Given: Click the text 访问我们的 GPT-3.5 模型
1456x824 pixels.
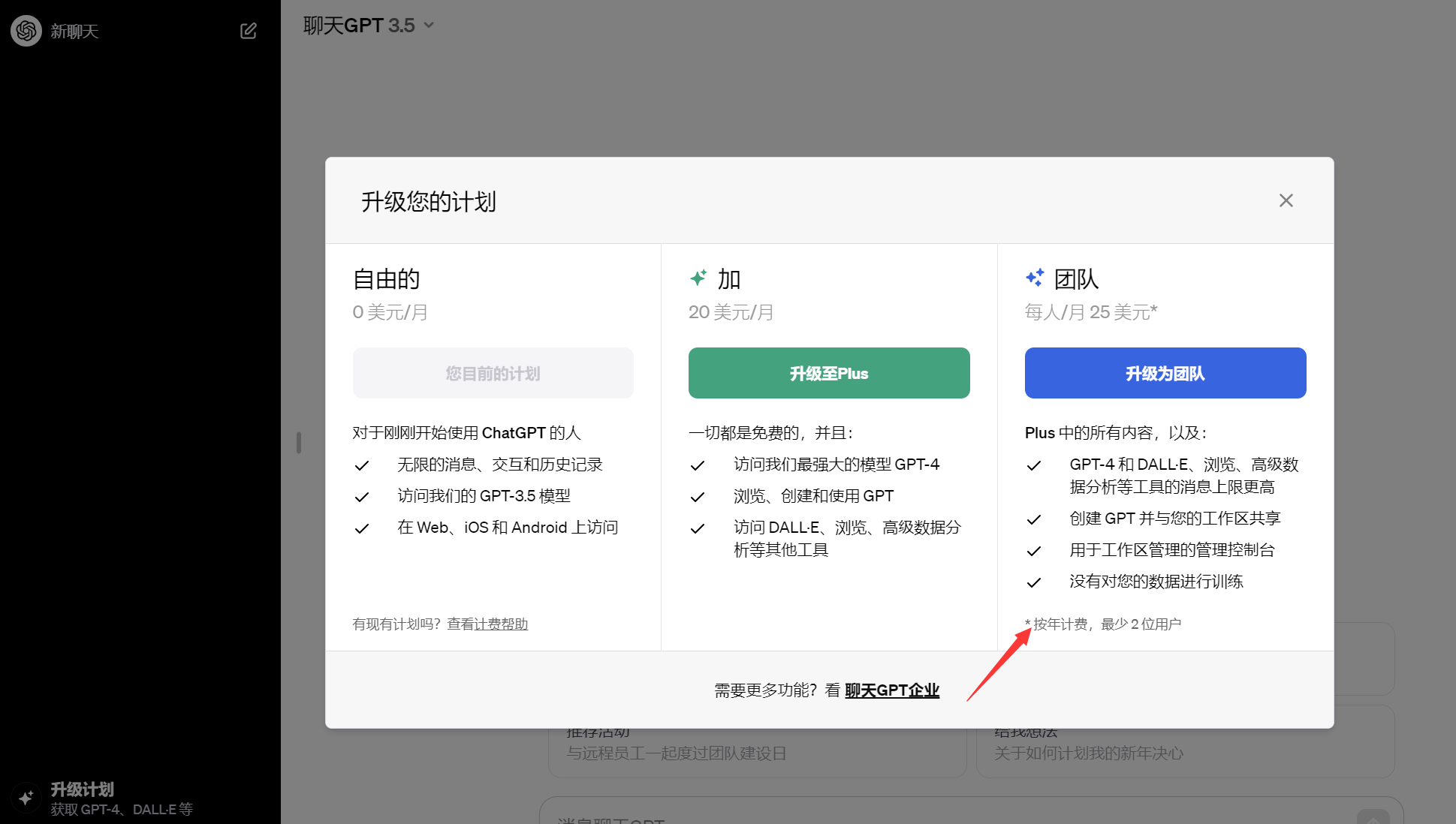Looking at the screenshot, I should (484, 496).
